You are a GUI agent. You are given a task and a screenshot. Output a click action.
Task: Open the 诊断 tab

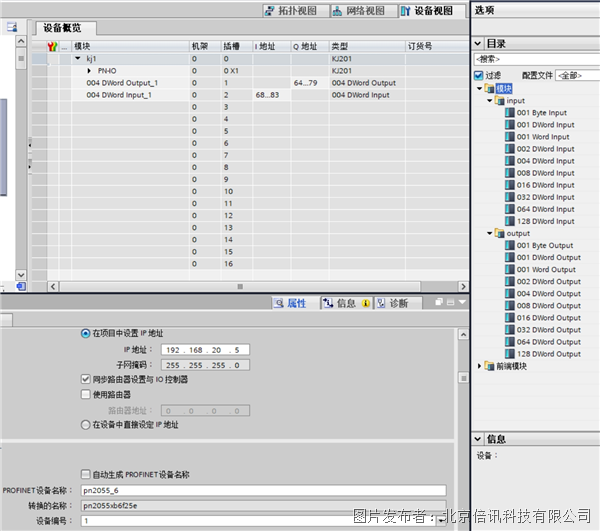(x=398, y=303)
